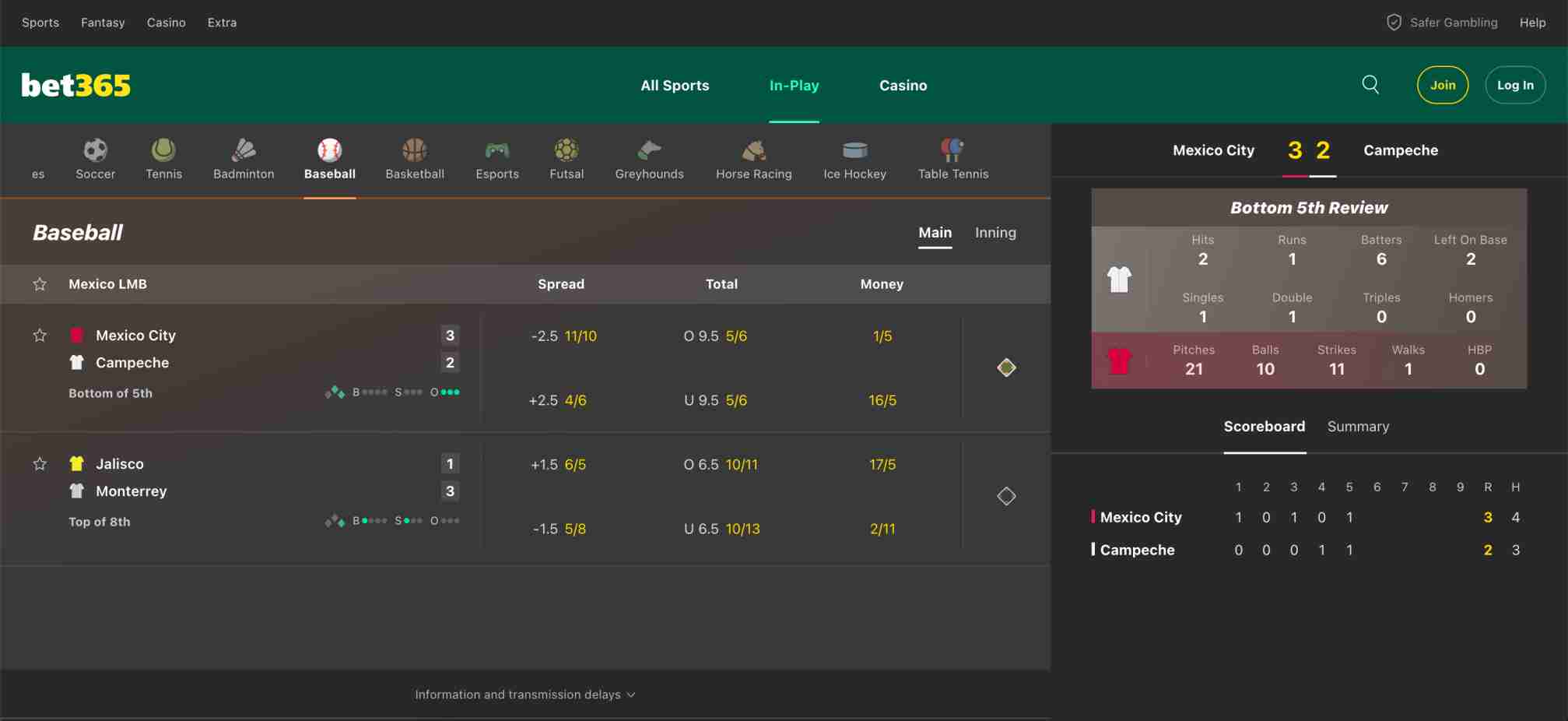The image size is (1568, 721).
Task: Bet Monterrey money line 2/11
Action: [882, 529]
